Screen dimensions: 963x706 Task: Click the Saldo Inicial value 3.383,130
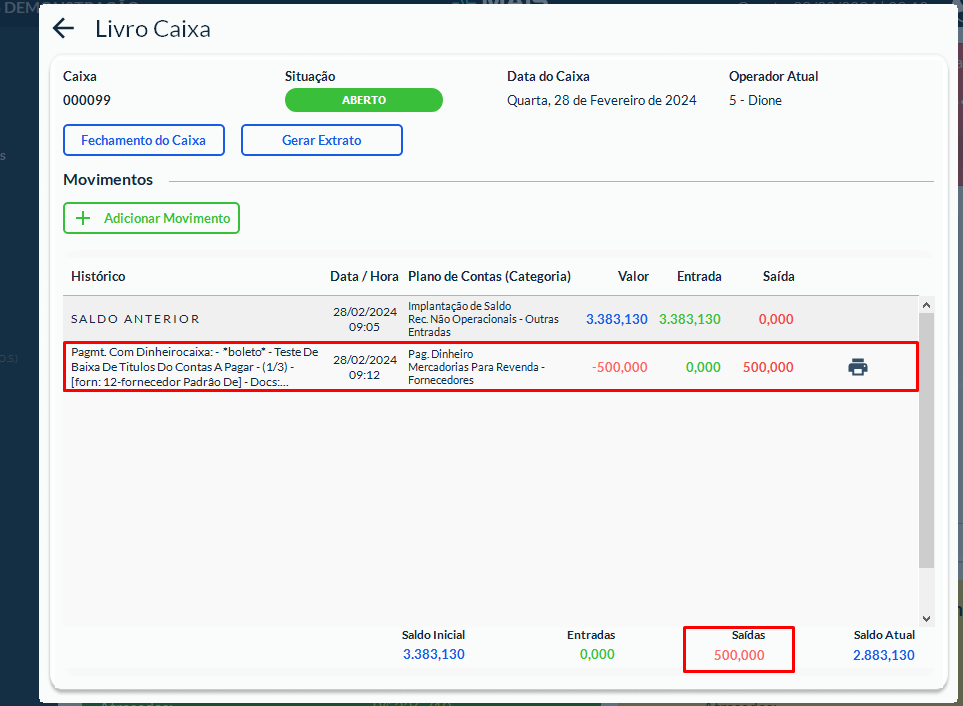(433, 655)
